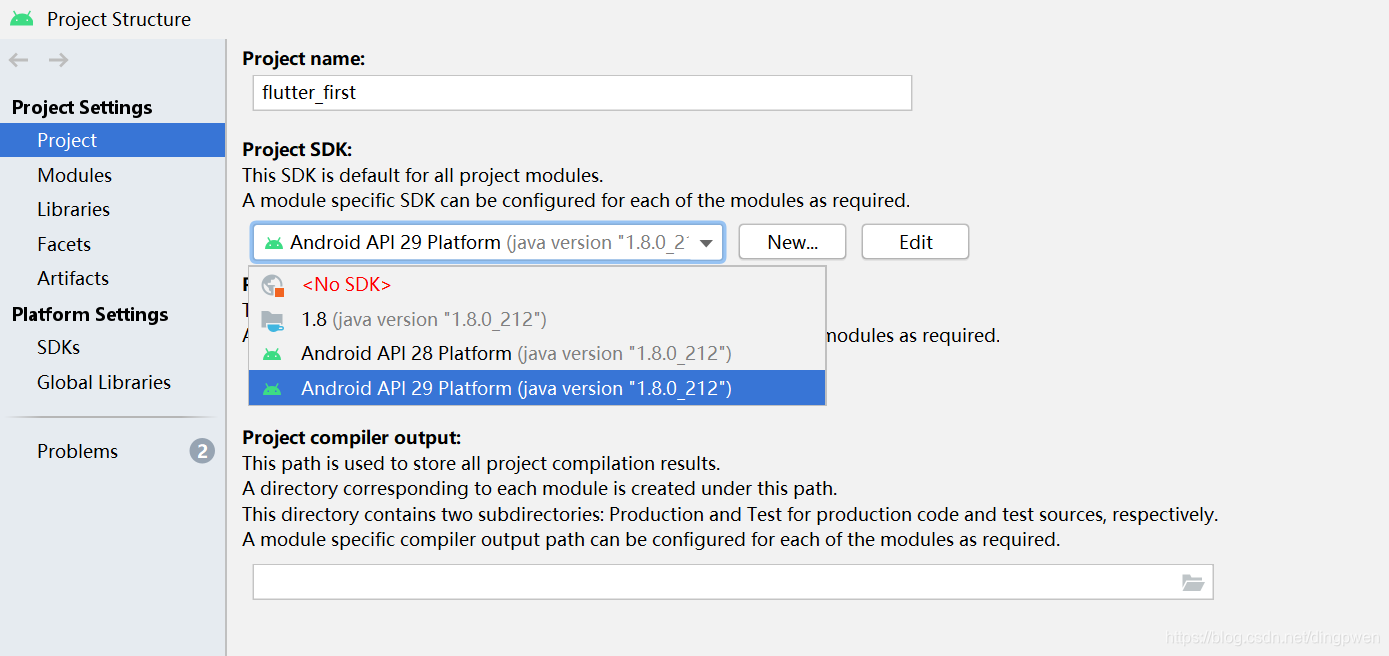
Task: Collapse the Project SDK dropdown arrow
Action: click(x=706, y=243)
